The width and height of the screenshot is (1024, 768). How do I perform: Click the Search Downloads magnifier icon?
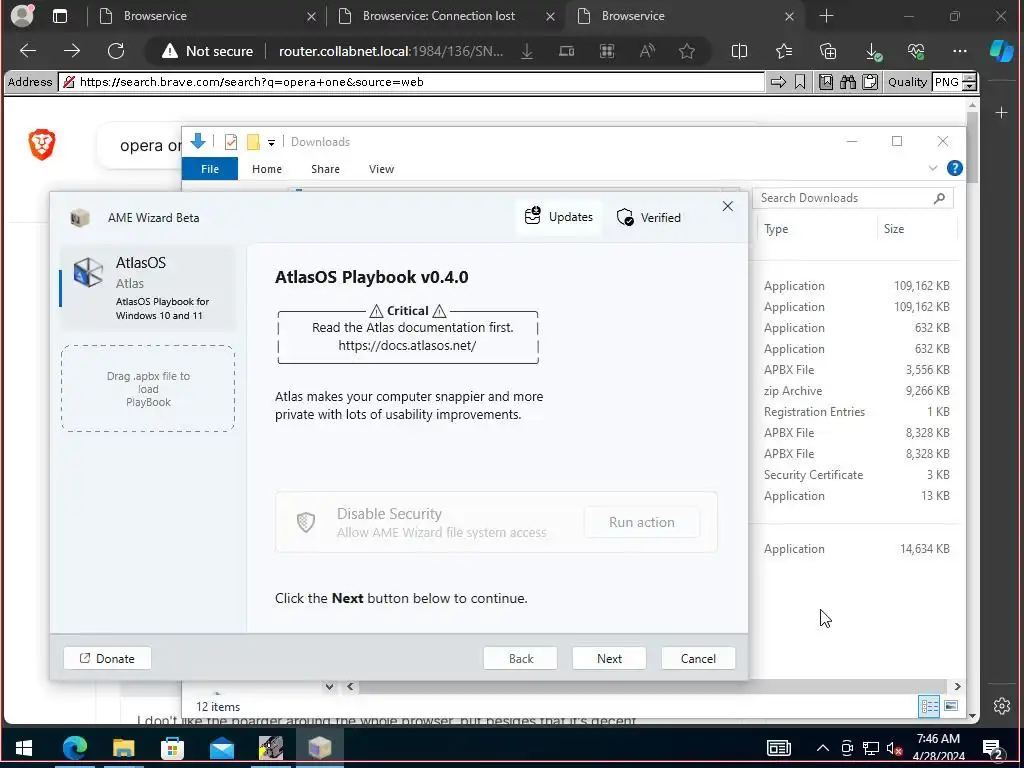coord(939,198)
